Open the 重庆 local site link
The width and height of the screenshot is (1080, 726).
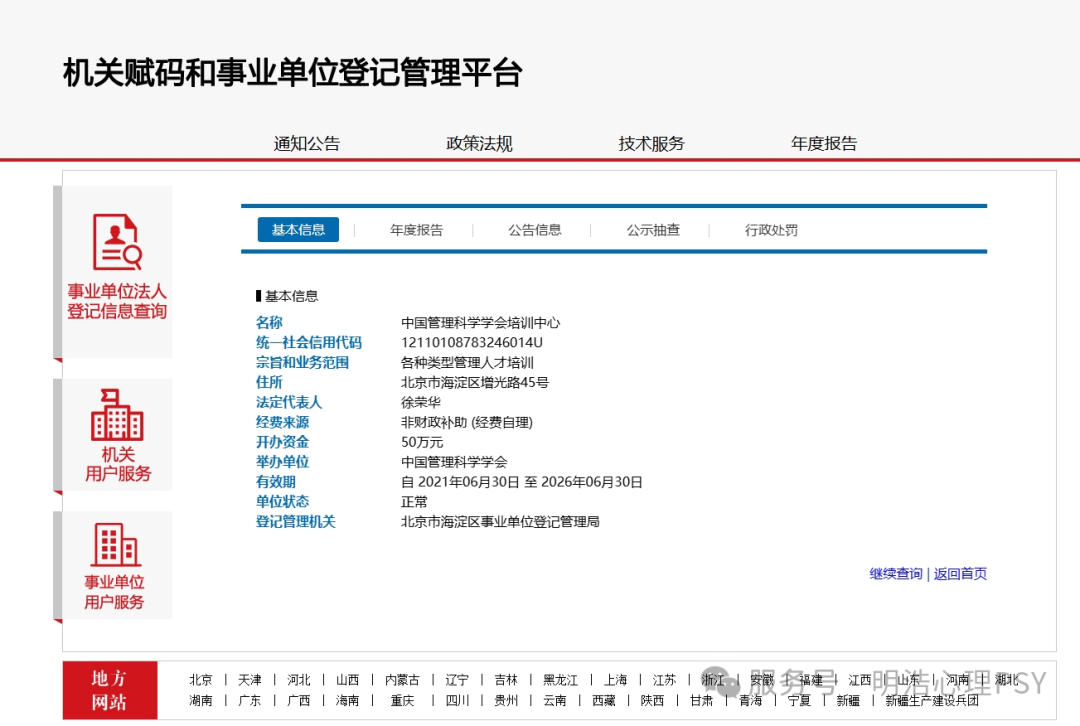pos(402,701)
